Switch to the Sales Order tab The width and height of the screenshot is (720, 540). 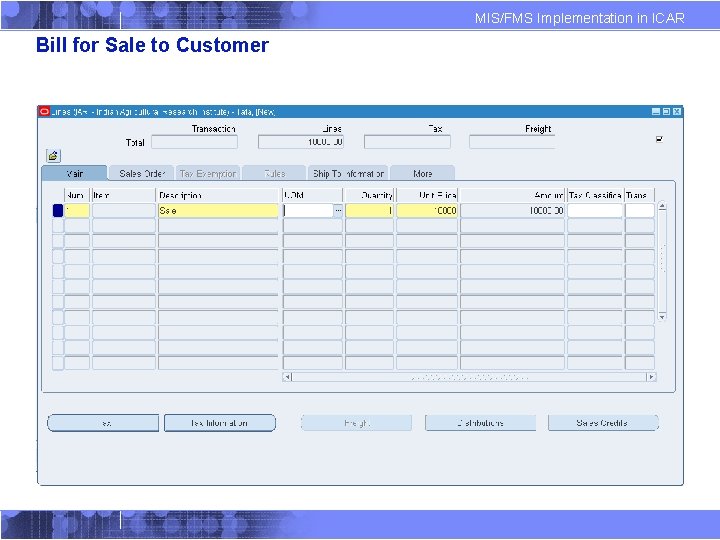pos(141,174)
